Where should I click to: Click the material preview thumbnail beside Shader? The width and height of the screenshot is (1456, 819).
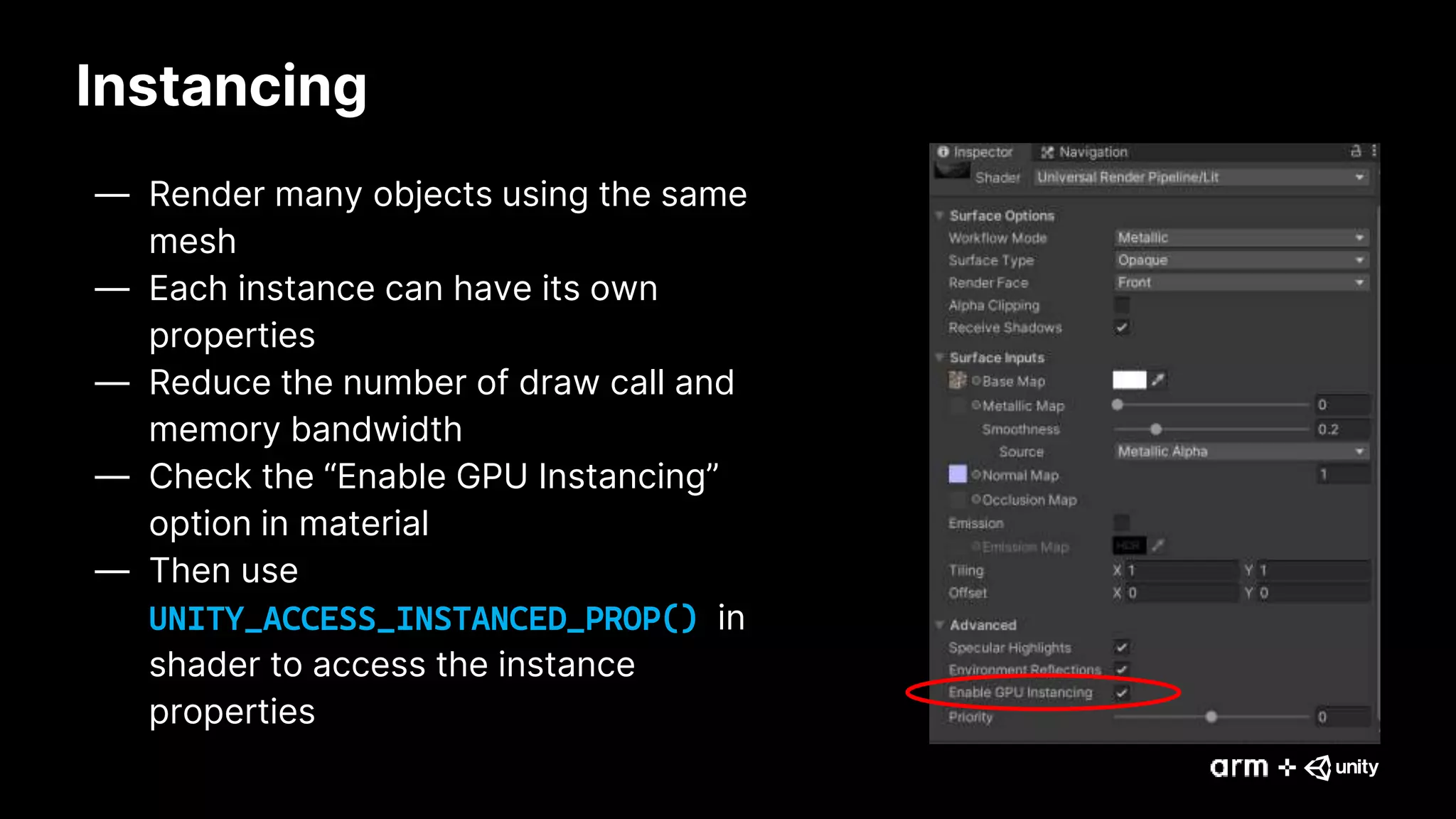951,171
